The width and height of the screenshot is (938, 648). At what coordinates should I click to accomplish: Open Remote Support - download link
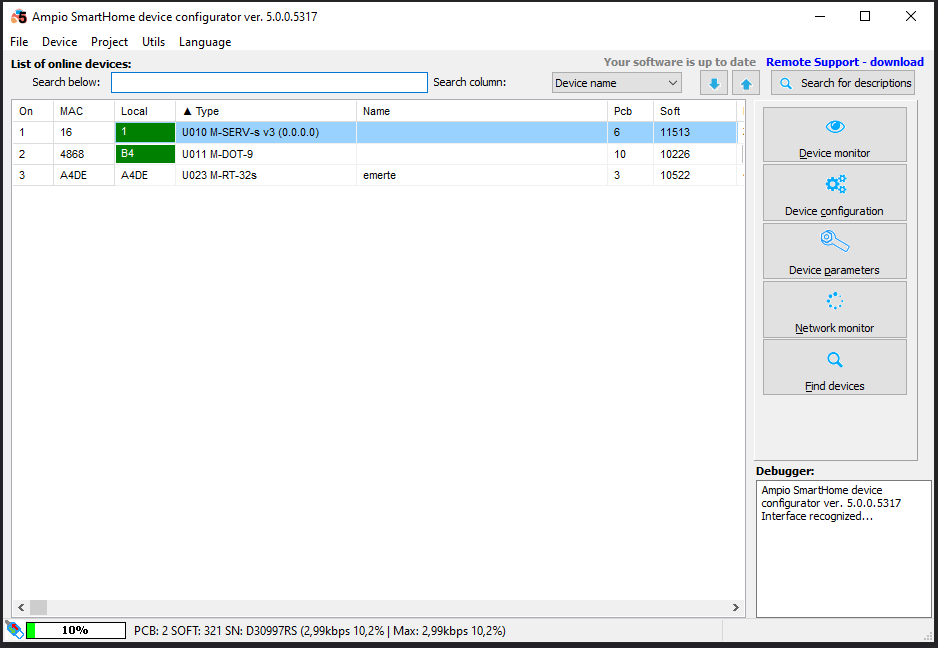pyautogui.click(x=845, y=62)
